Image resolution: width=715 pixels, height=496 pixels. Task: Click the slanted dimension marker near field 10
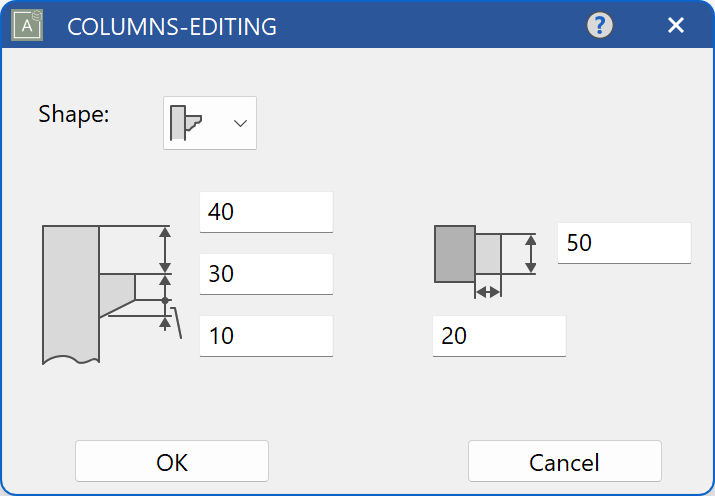click(x=176, y=324)
